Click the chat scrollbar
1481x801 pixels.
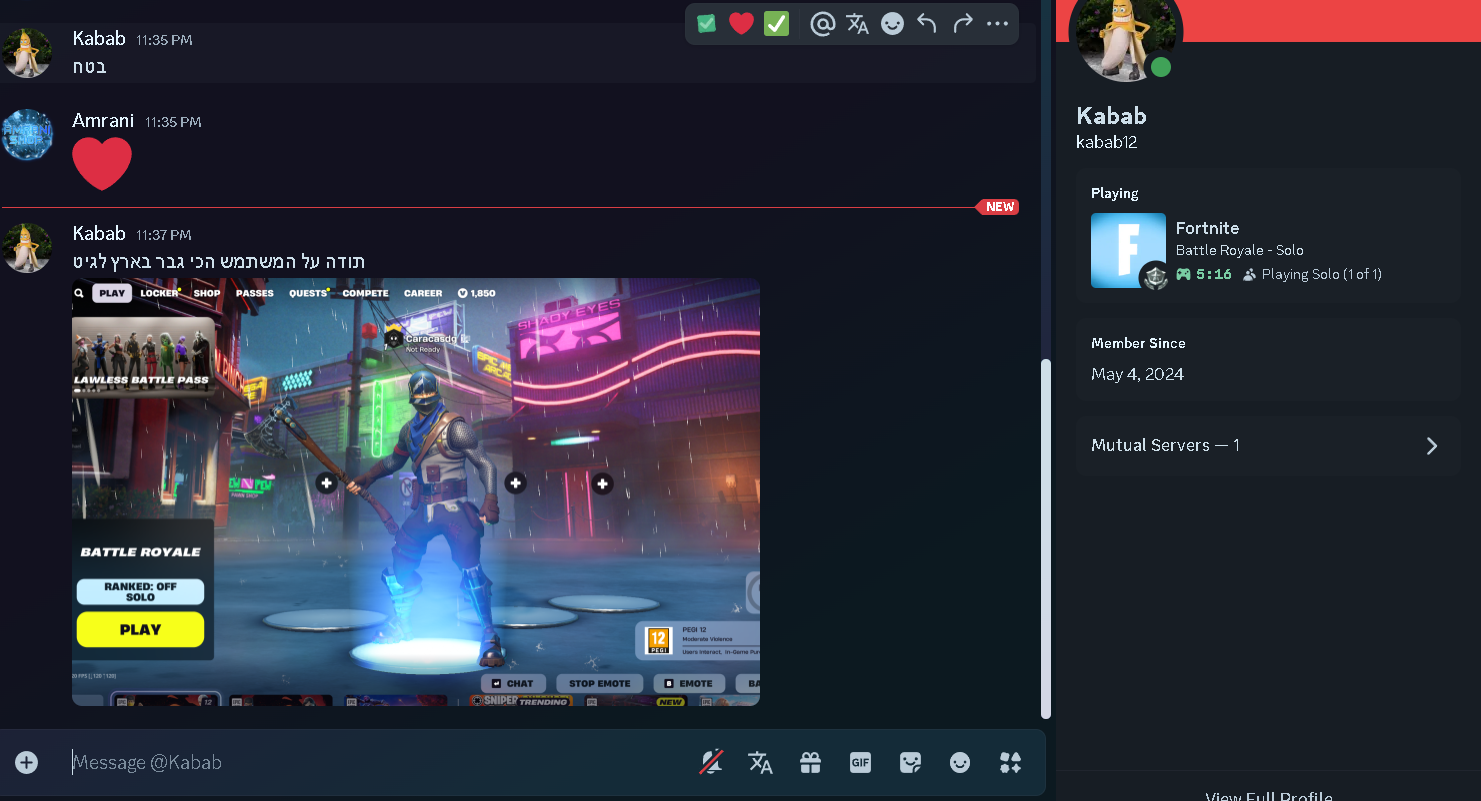[x=1046, y=538]
